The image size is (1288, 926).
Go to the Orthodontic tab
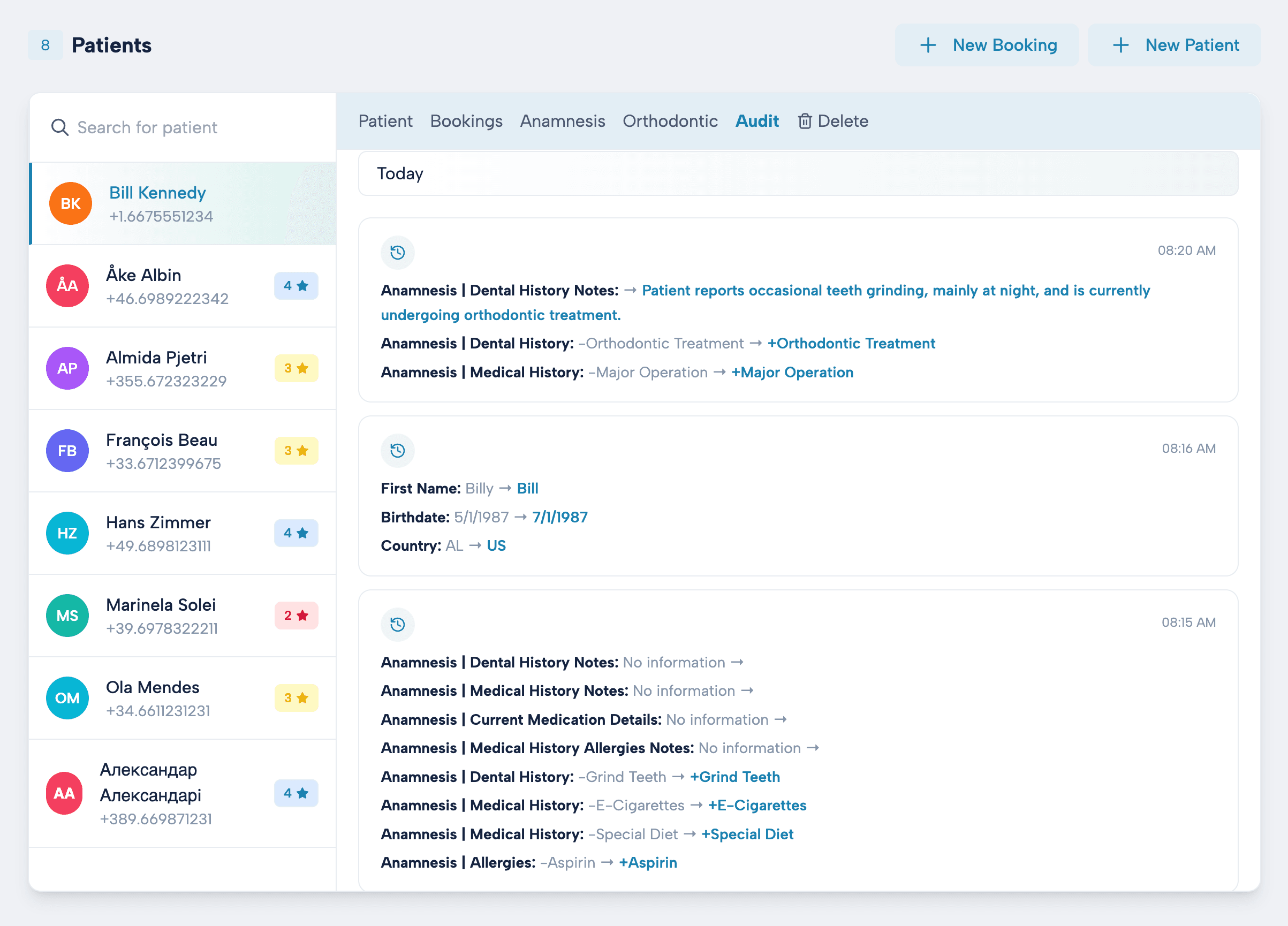click(670, 121)
